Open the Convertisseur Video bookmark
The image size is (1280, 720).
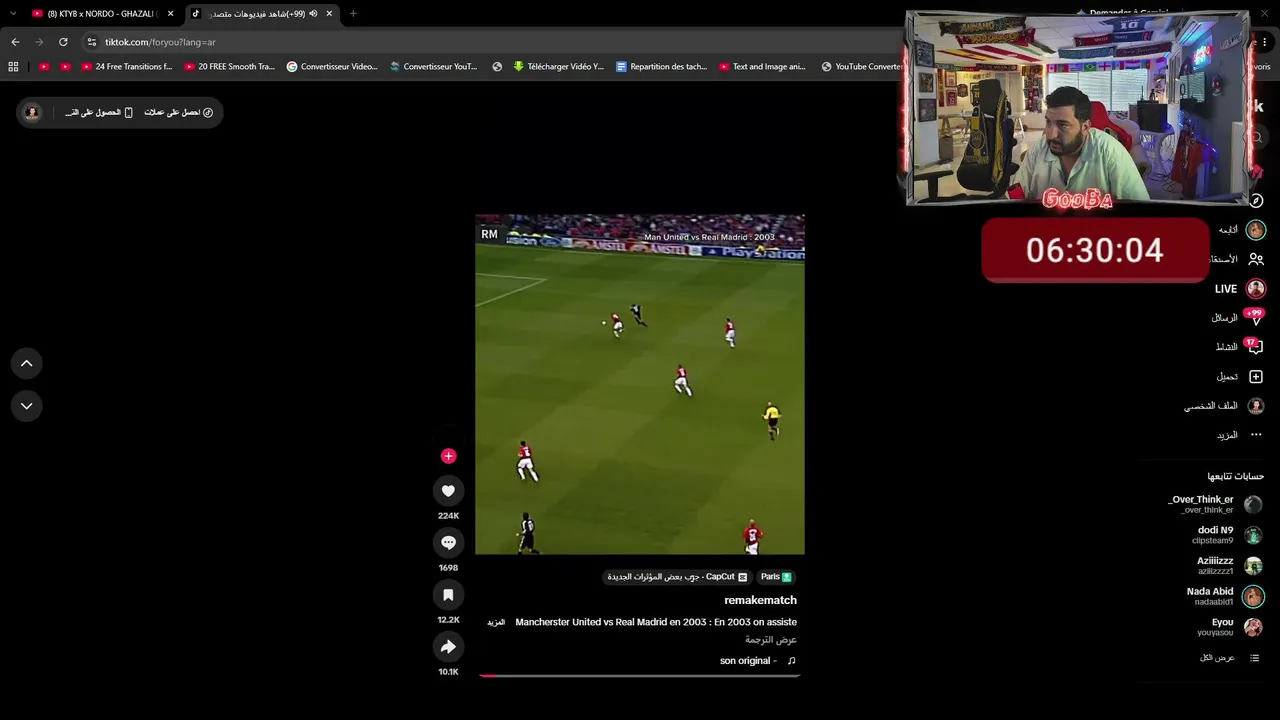(332, 67)
